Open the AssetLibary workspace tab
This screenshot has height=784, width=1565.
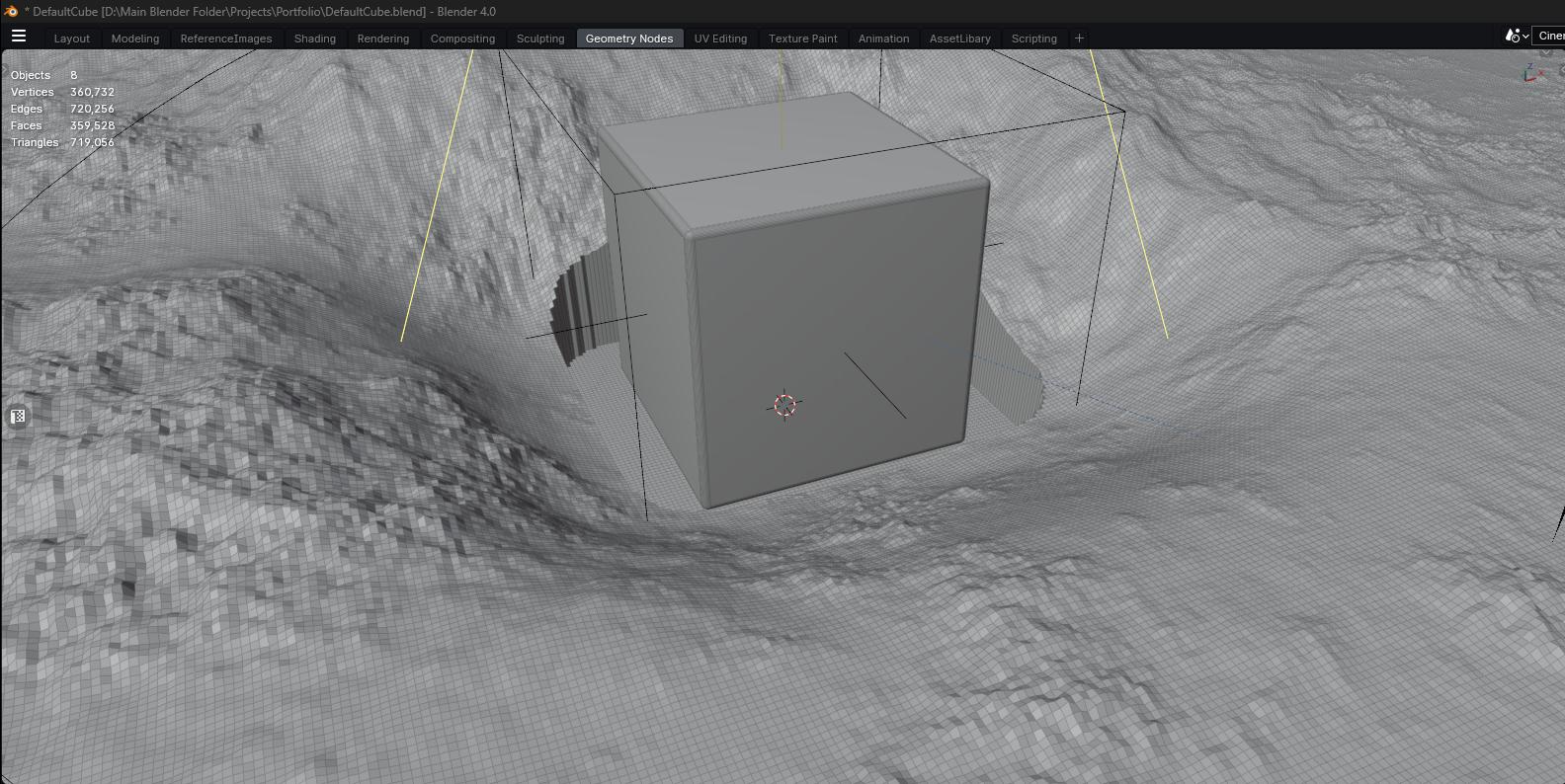960,39
